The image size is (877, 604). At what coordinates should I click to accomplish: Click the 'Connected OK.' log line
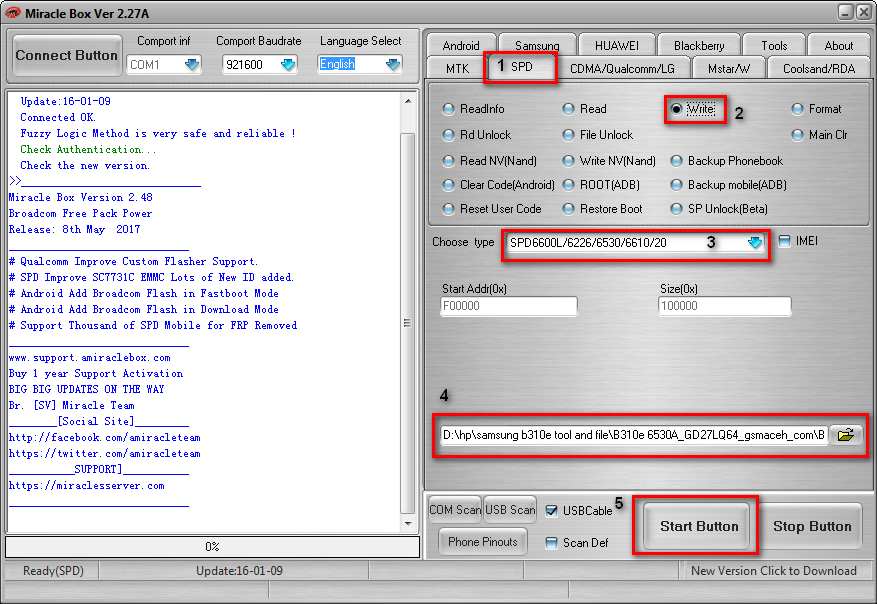click(x=58, y=117)
